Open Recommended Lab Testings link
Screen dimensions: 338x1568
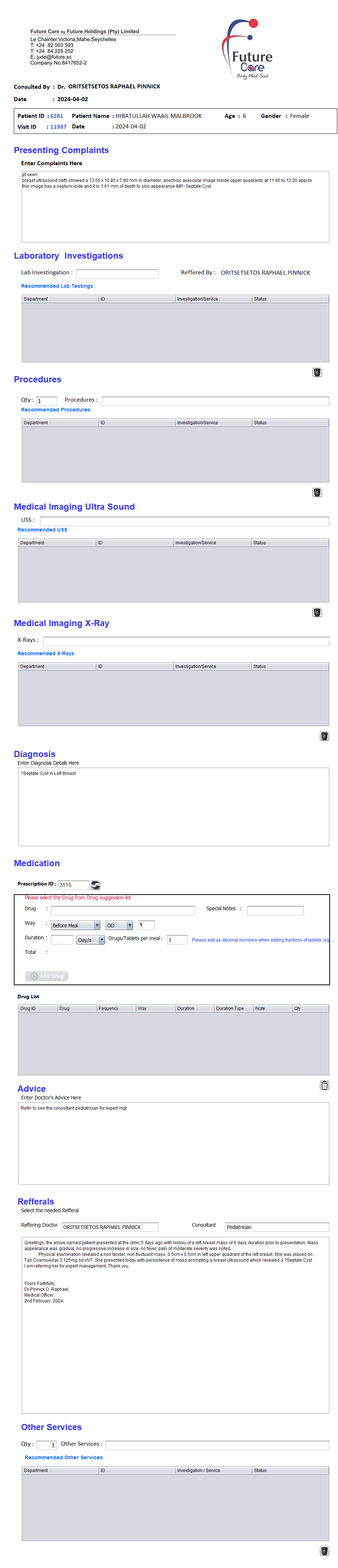[x=57, y=286]
